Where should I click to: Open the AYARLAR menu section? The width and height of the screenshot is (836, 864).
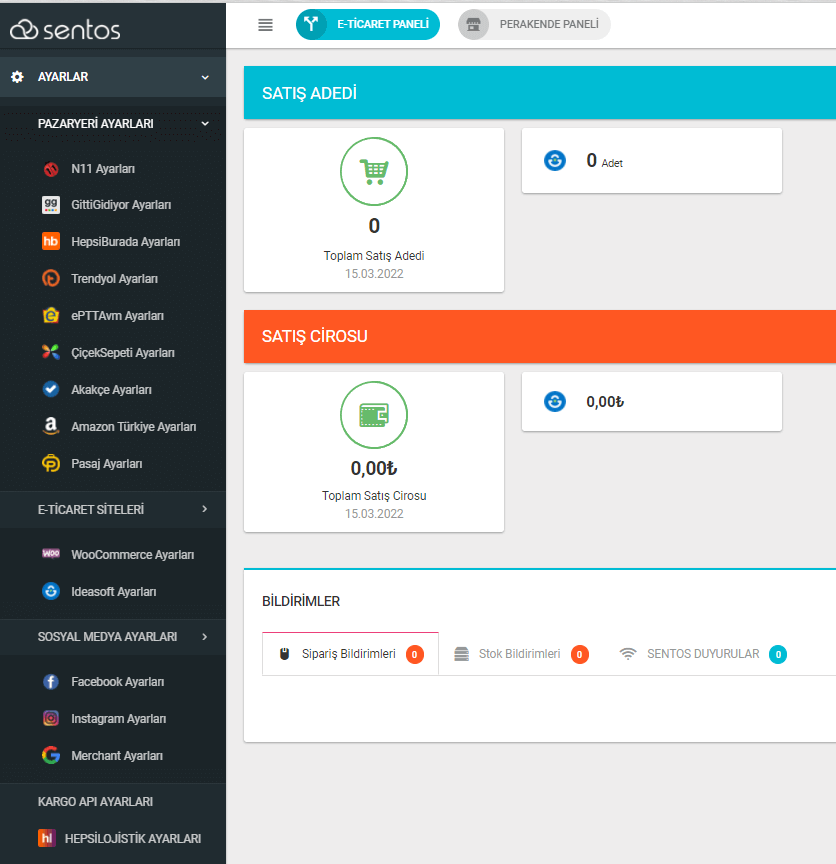pos(113,77)
